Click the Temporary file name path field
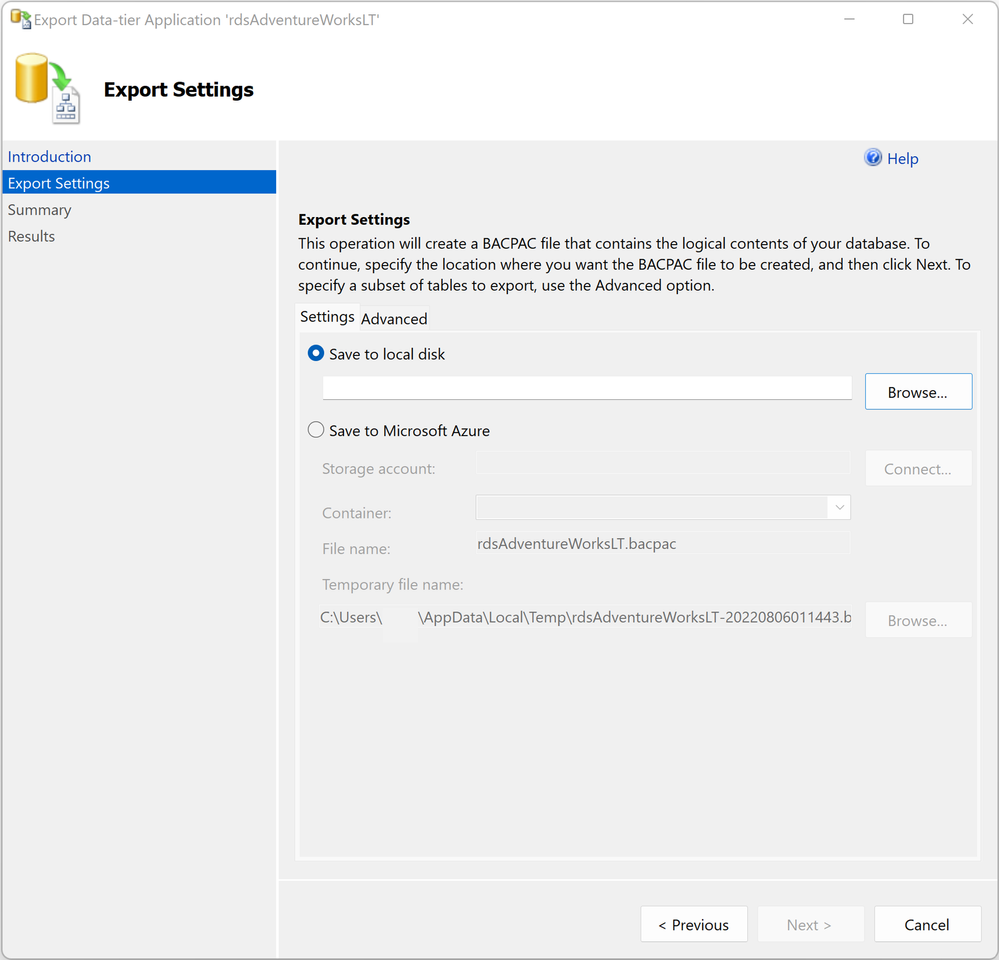 [x=586, y=617]
